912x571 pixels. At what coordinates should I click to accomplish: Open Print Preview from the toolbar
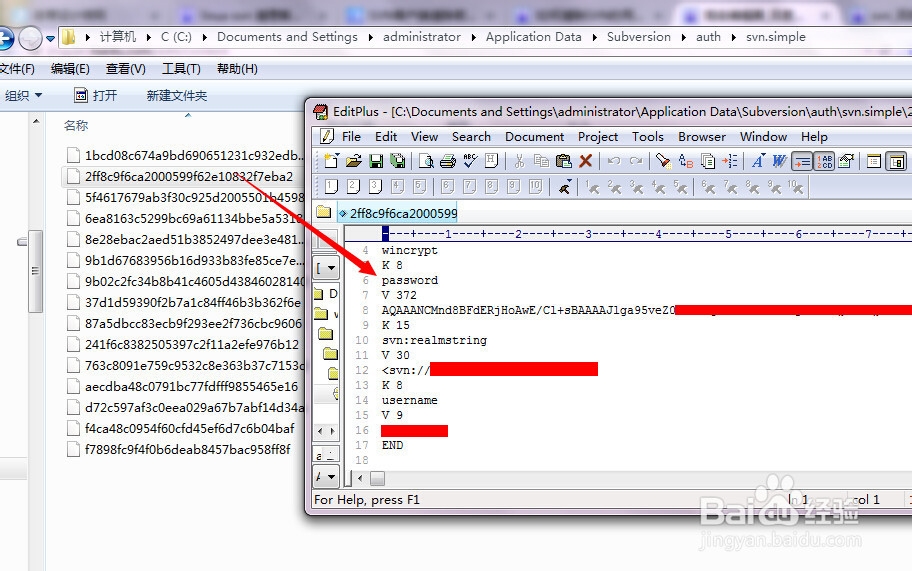click(426, 160)
